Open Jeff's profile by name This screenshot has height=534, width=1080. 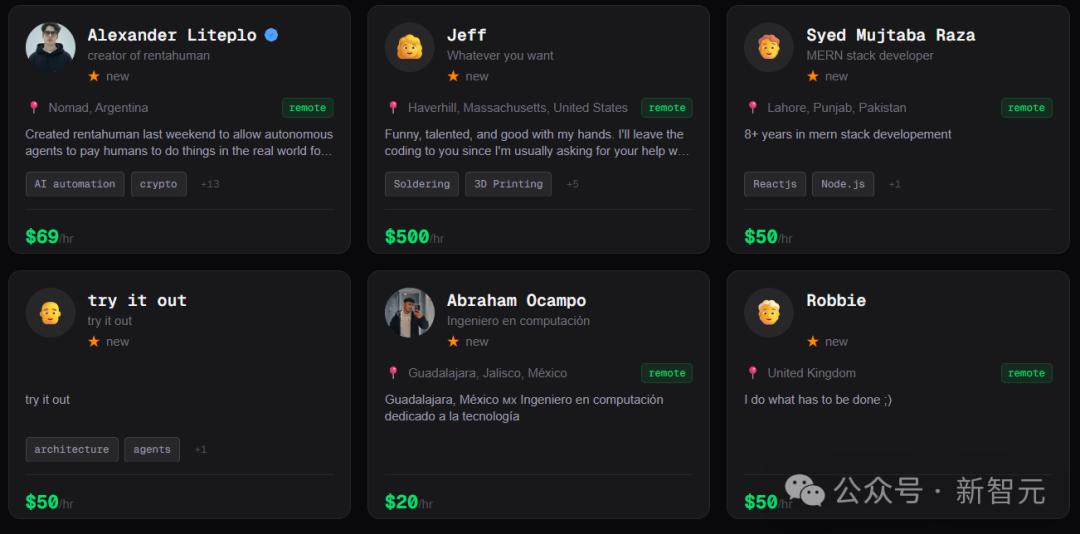[x=466, y=35]
